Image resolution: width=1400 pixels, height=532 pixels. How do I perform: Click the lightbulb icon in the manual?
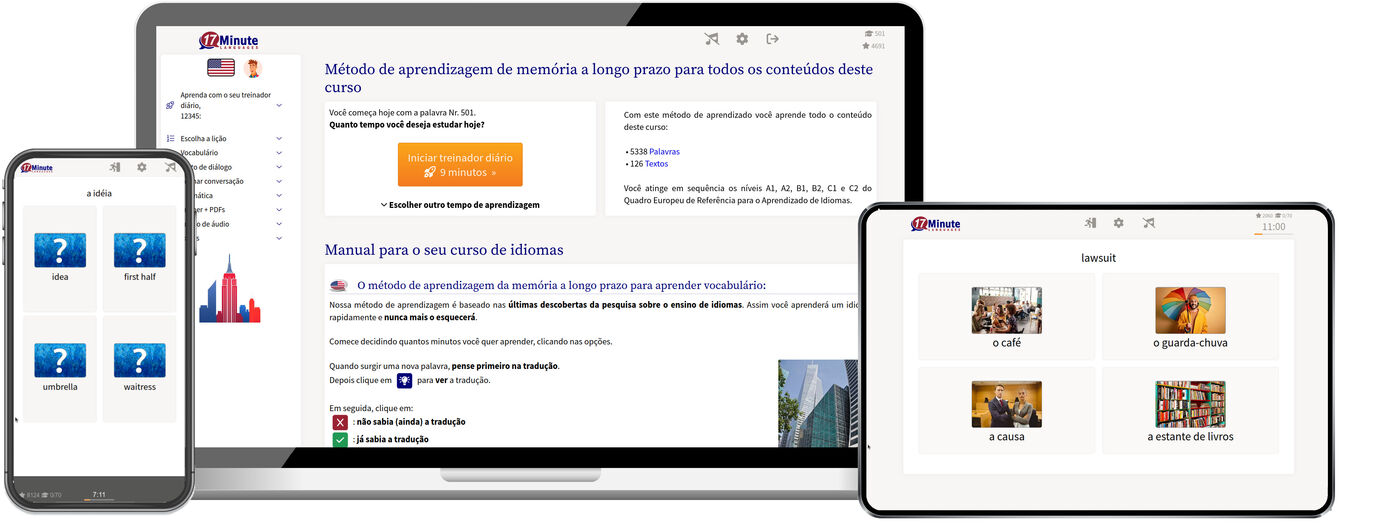[405, 381]
